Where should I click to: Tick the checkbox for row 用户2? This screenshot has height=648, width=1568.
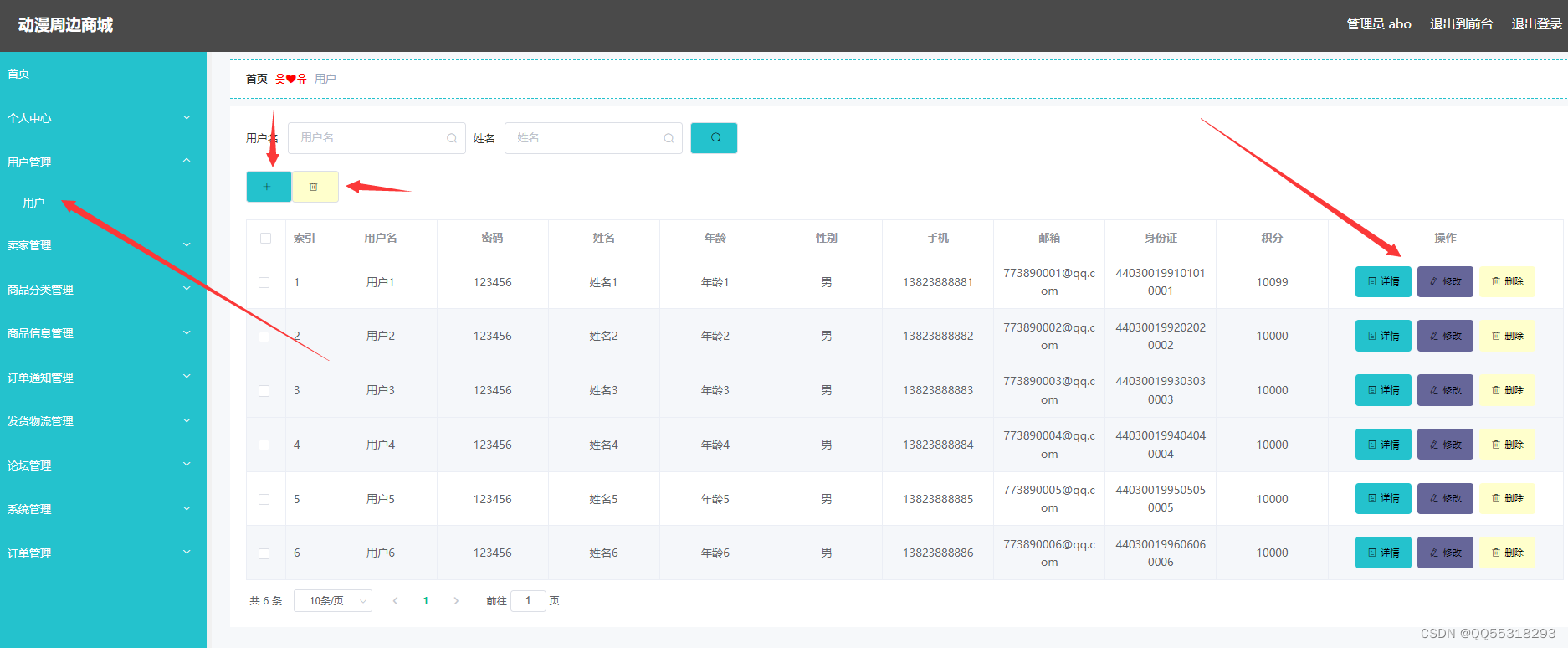tap(264, 337)
